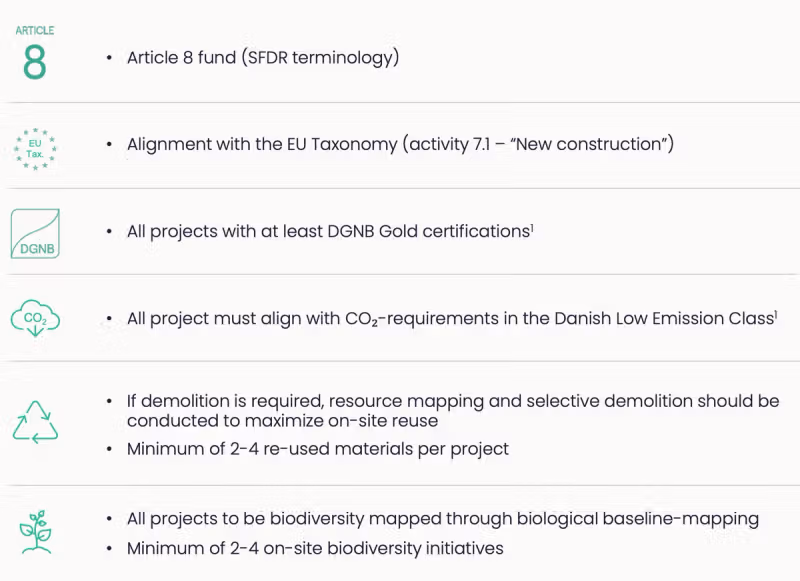Click the biodiversity plant sprout icon
800x581 pixels.
(35, 531)
